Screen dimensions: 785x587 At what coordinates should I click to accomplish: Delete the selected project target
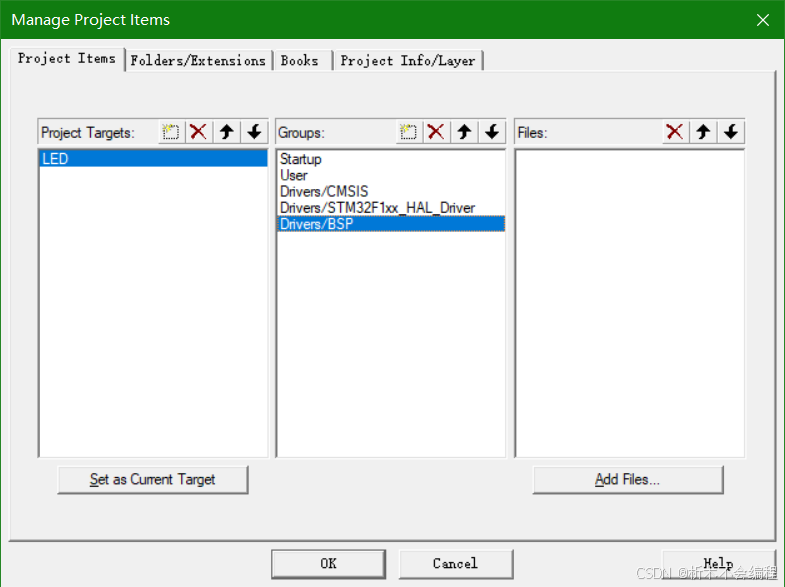(x=199, y=132)
